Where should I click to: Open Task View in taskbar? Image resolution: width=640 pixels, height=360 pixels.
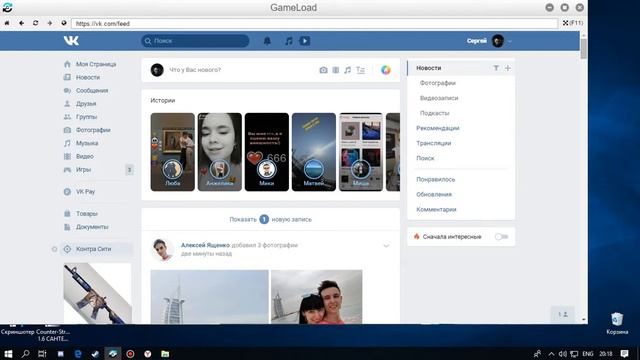coord(42,353)
